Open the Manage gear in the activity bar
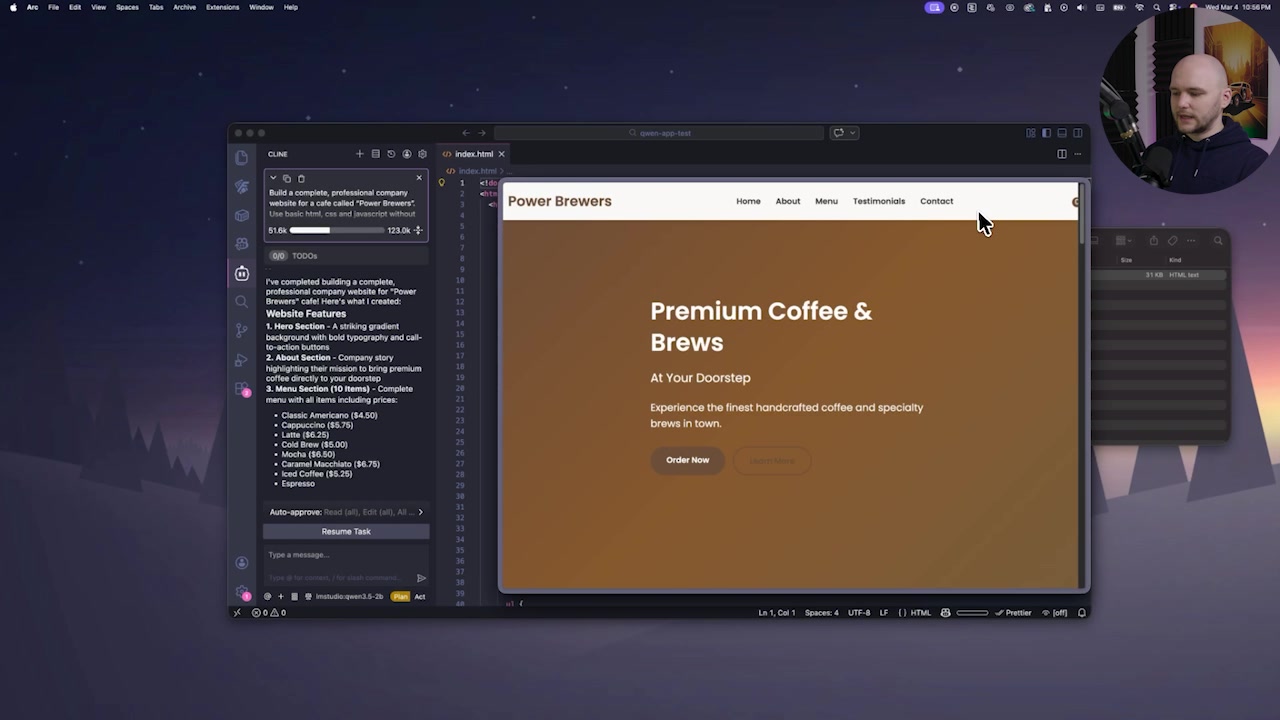 click(x=242, y=592)
